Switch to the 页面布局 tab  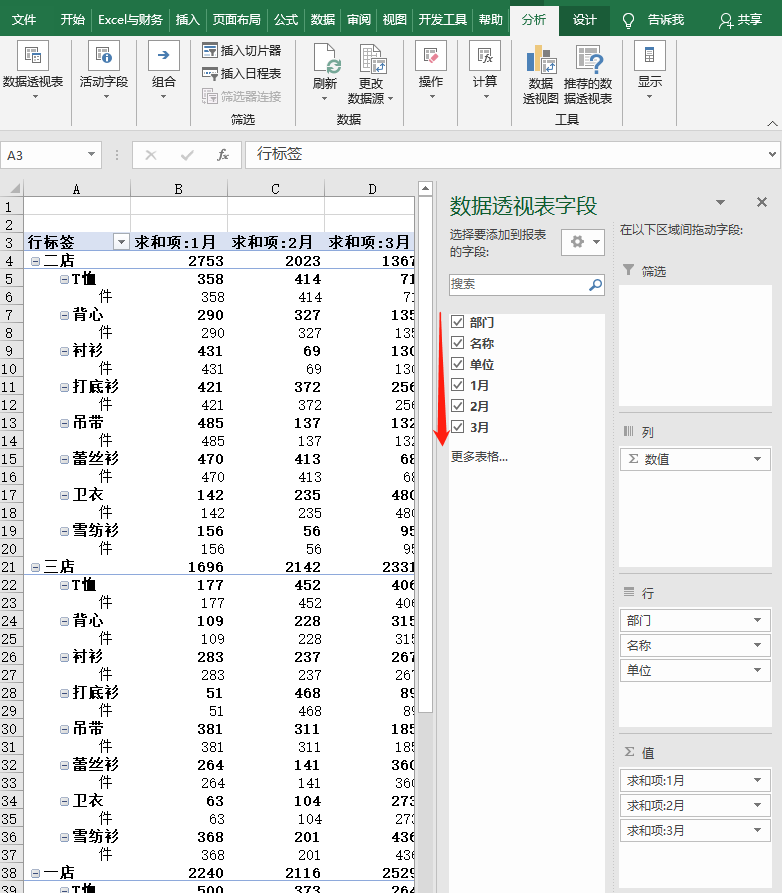(x=236, y=20)
